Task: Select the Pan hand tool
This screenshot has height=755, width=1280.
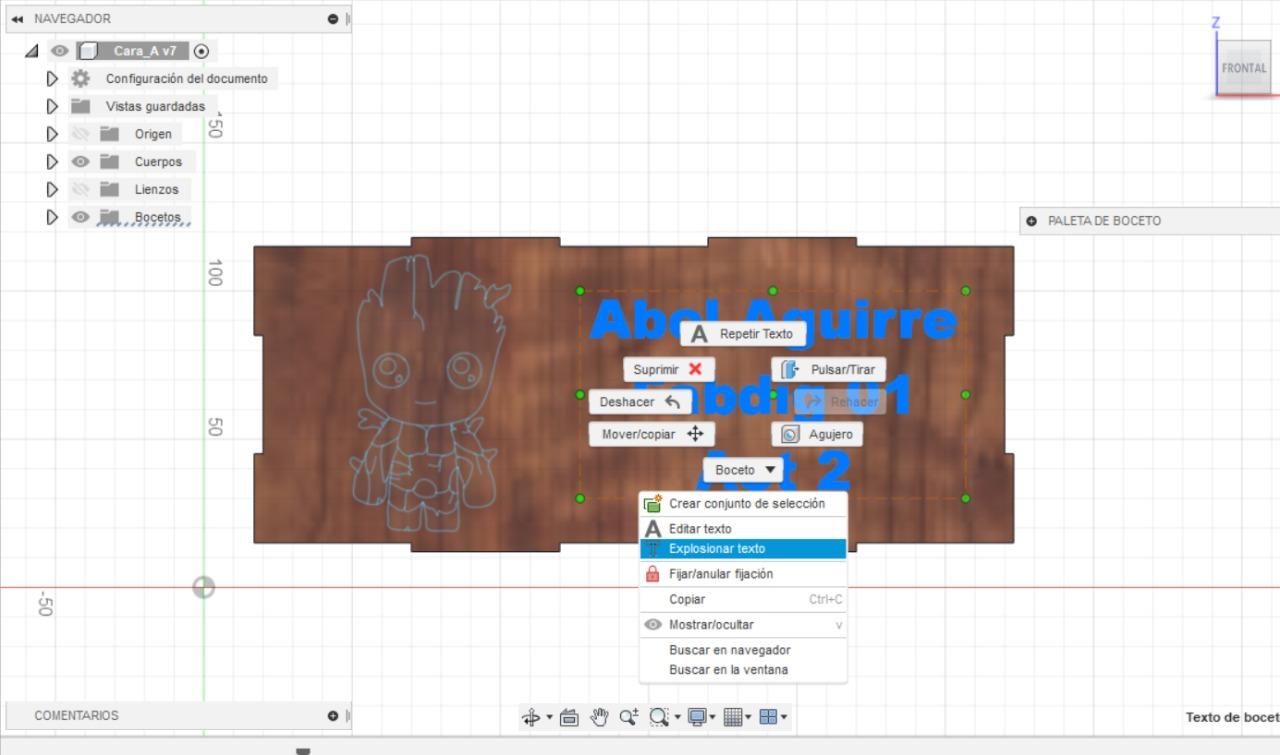Action: click(600, 717)
